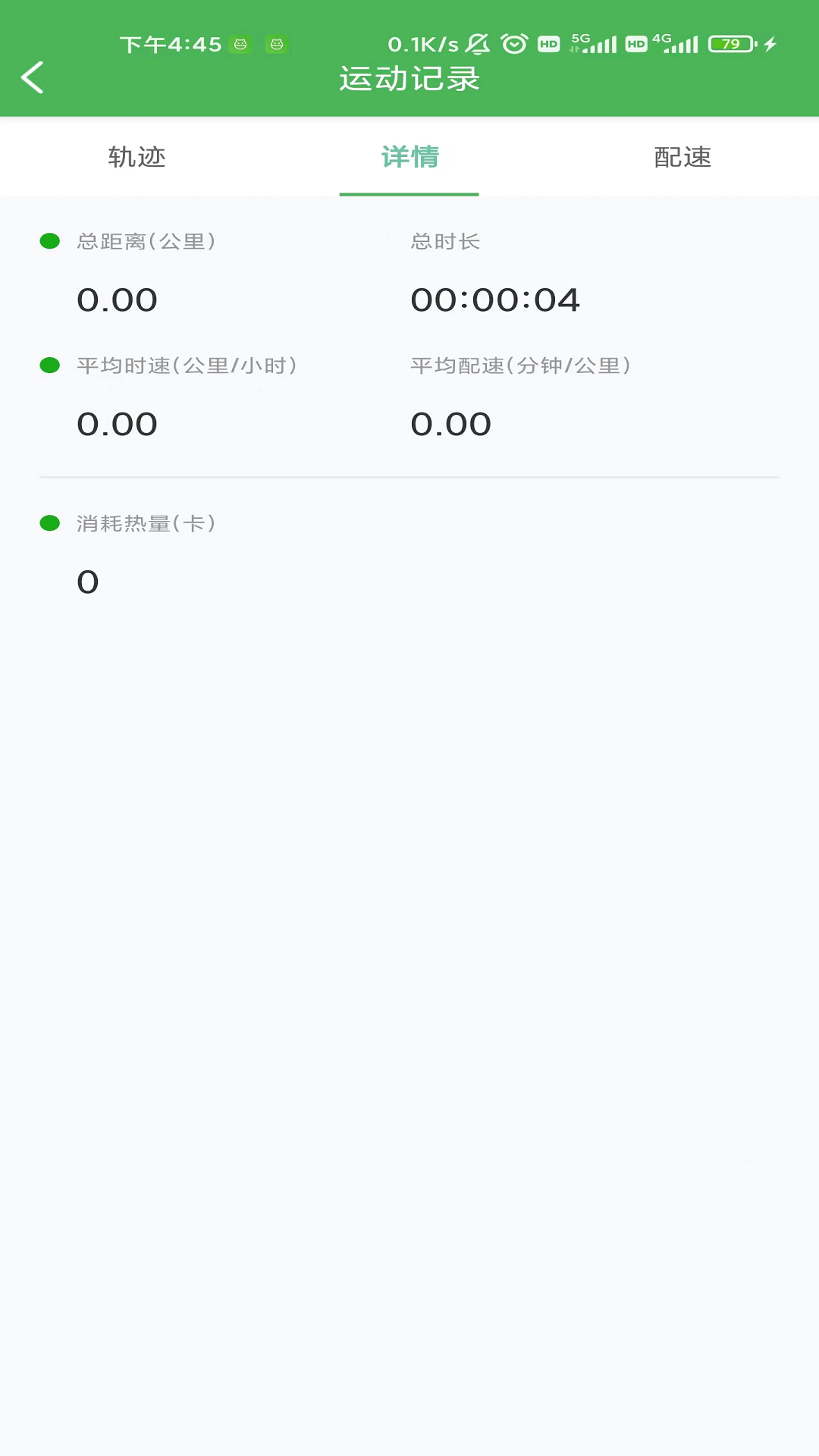
Task: Tap the 4G signal strength icon
Action: click(675, 44)
